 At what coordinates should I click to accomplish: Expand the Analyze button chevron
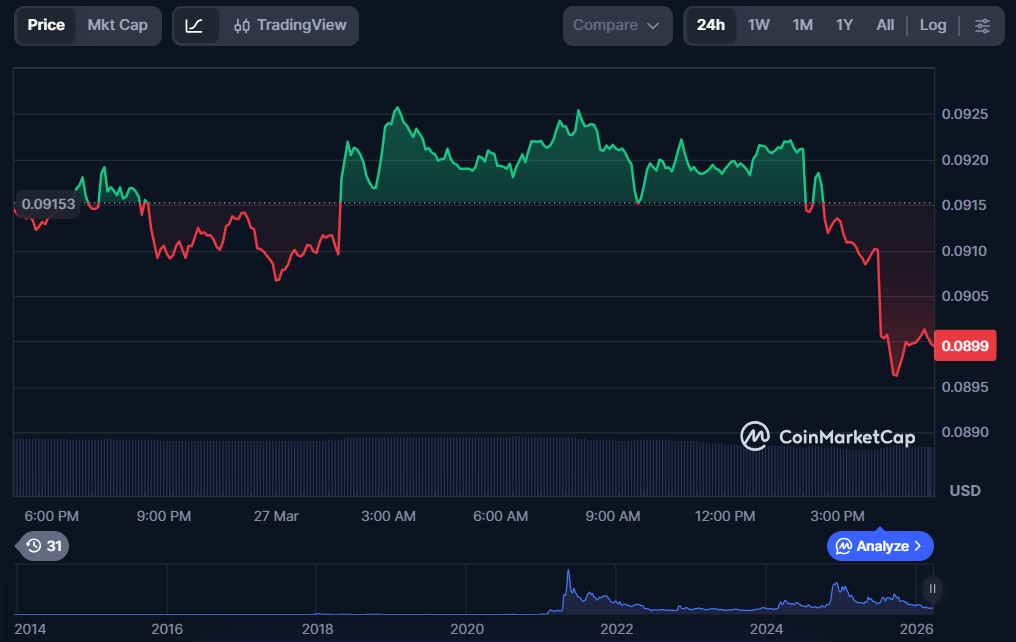(918, 546)
